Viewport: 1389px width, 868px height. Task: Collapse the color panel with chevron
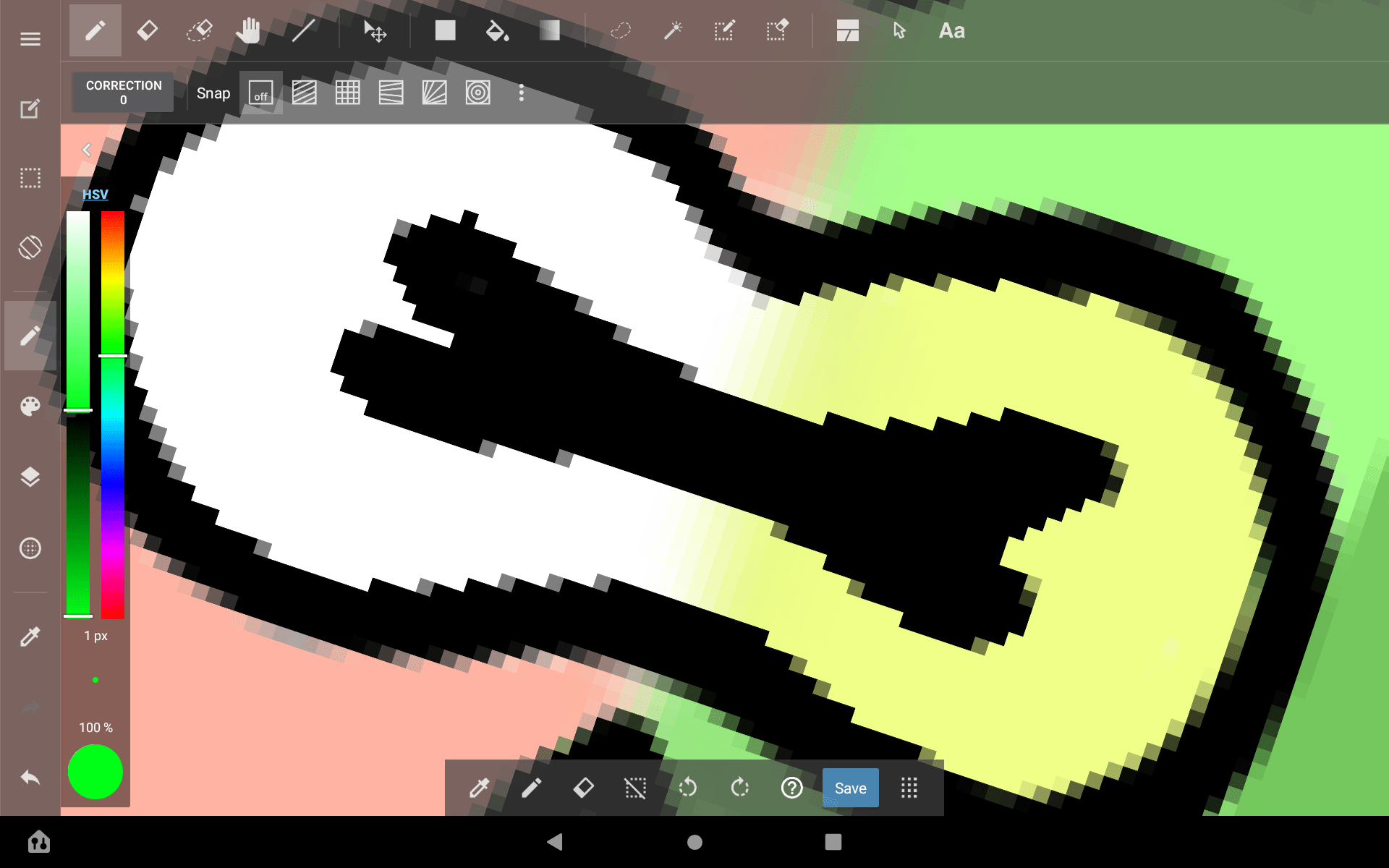(87, 150)
